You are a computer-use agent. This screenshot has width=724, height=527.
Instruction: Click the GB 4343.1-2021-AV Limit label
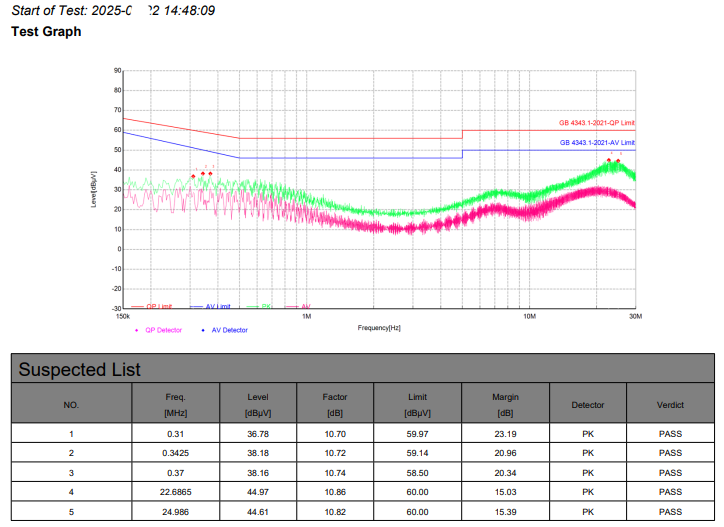pyautogui.click(x=597, y=143)
